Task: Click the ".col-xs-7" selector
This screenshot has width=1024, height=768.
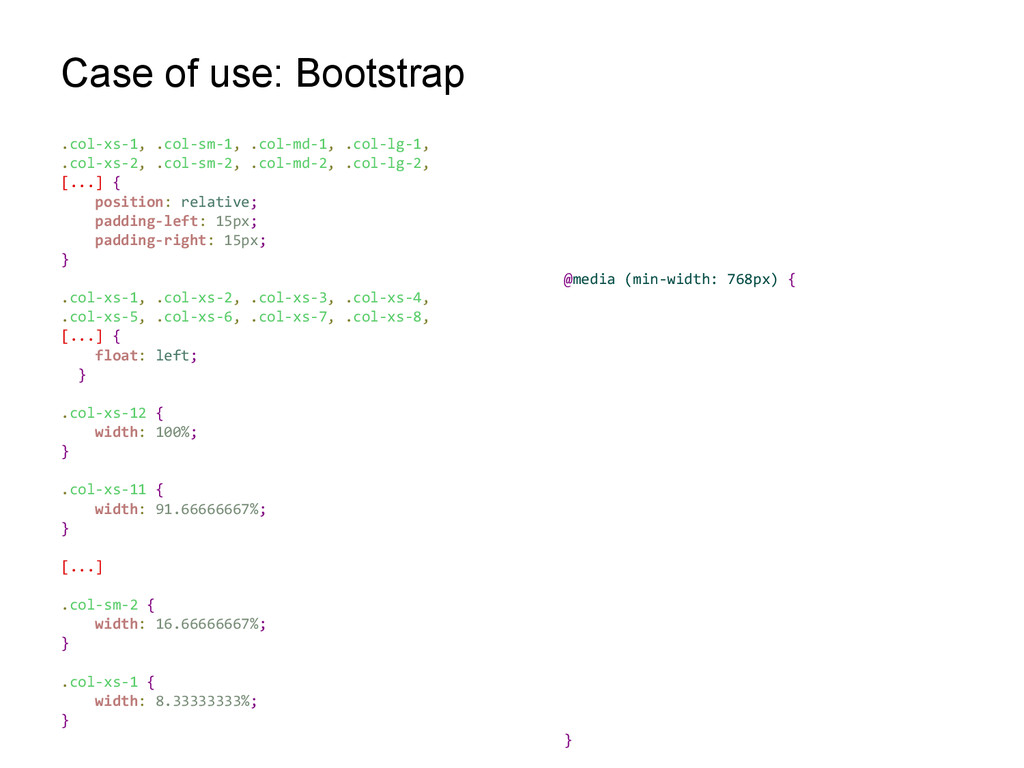Action: [x=289, y=317]
